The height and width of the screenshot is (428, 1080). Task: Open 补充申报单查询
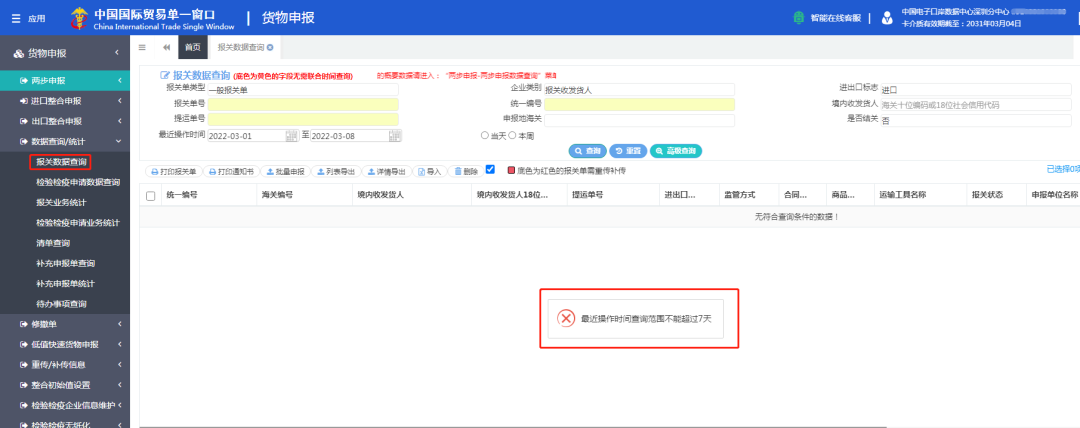point(65,263)
